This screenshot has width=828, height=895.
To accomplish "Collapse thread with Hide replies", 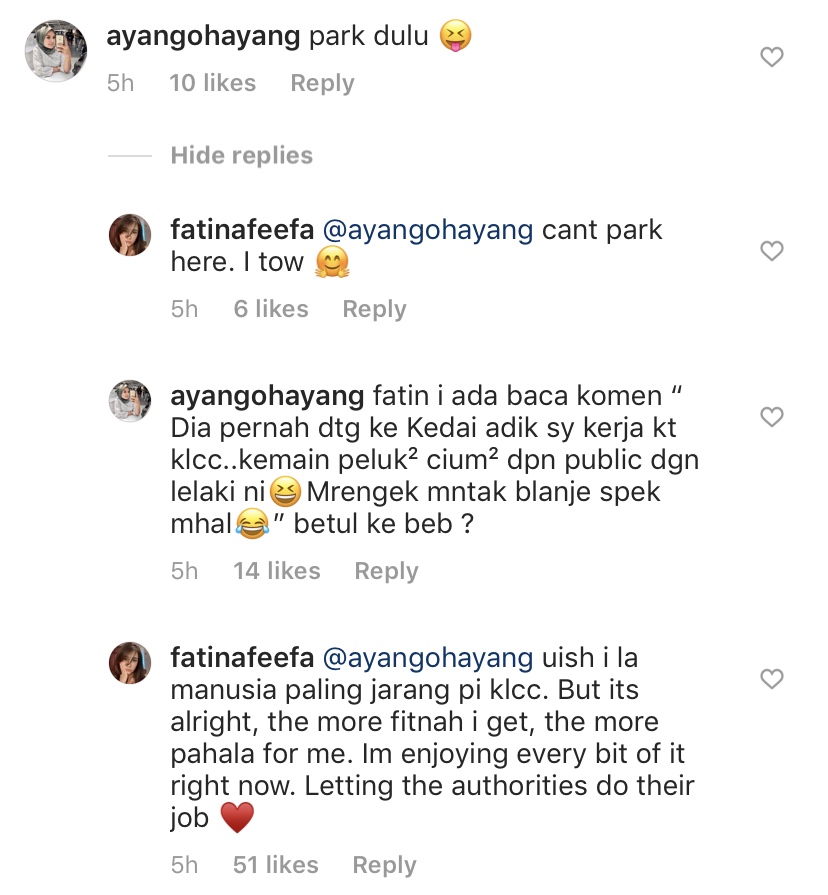I will pyautogui.click(x=241, y=155).
